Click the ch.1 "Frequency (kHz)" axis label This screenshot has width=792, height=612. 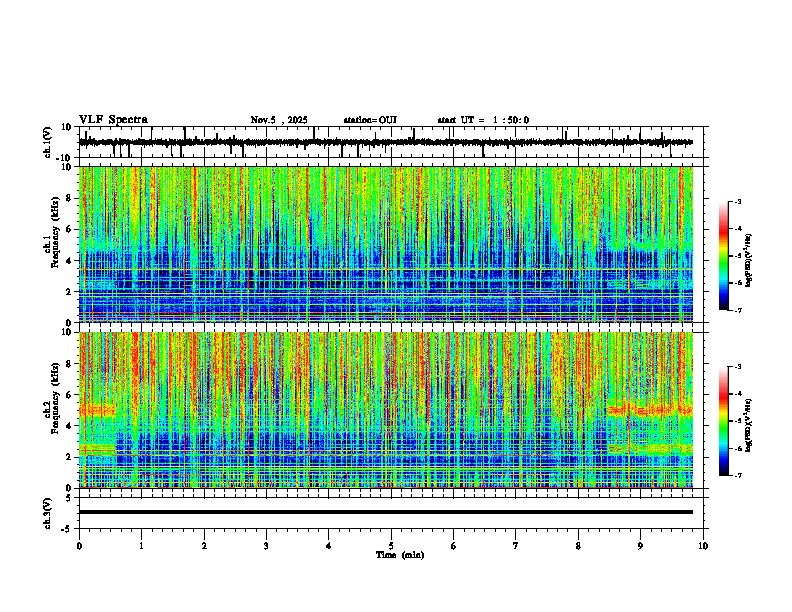click(x=56, y=232)
